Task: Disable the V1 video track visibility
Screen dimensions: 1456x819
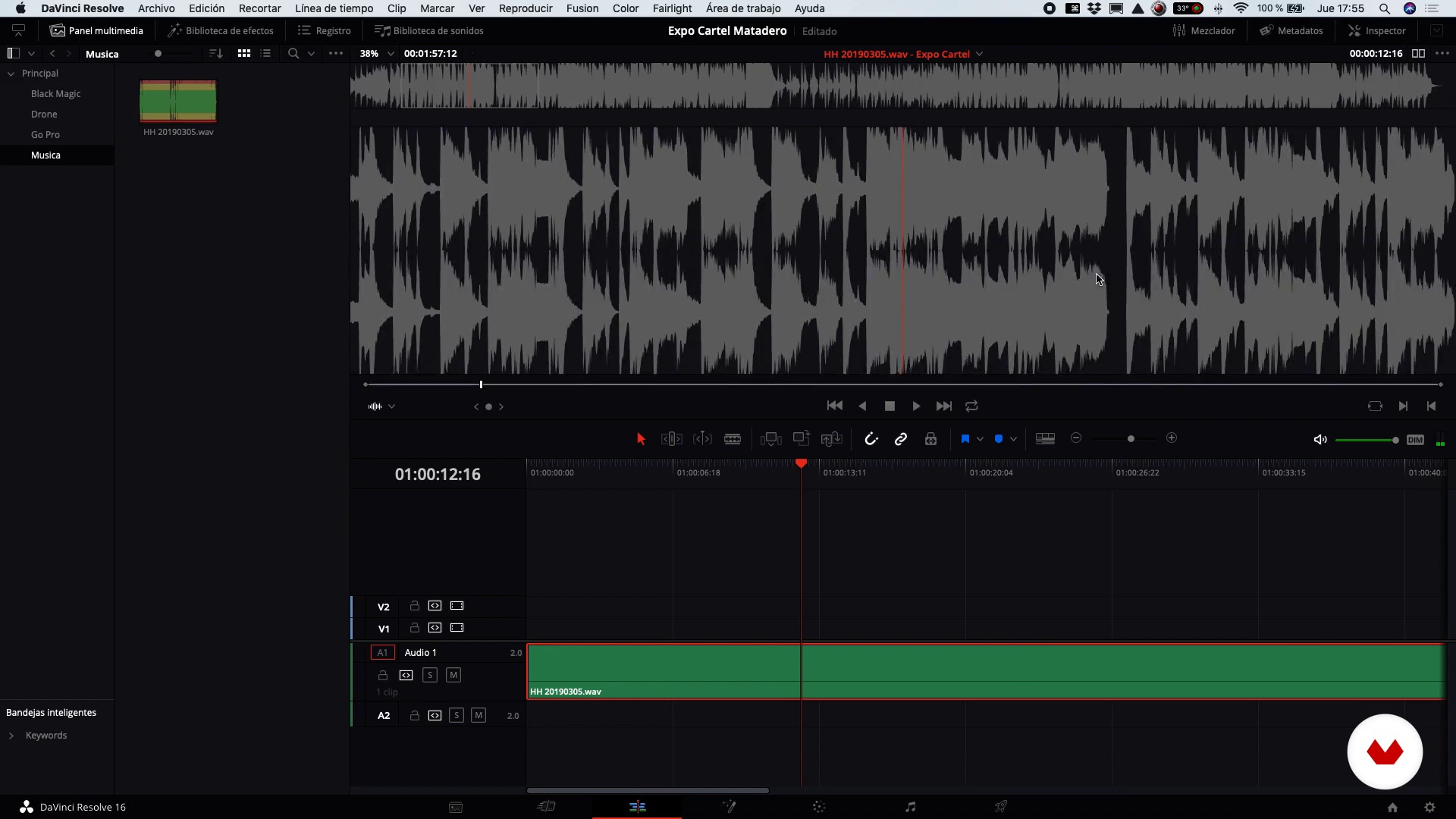Action: [x=457, y=629]
